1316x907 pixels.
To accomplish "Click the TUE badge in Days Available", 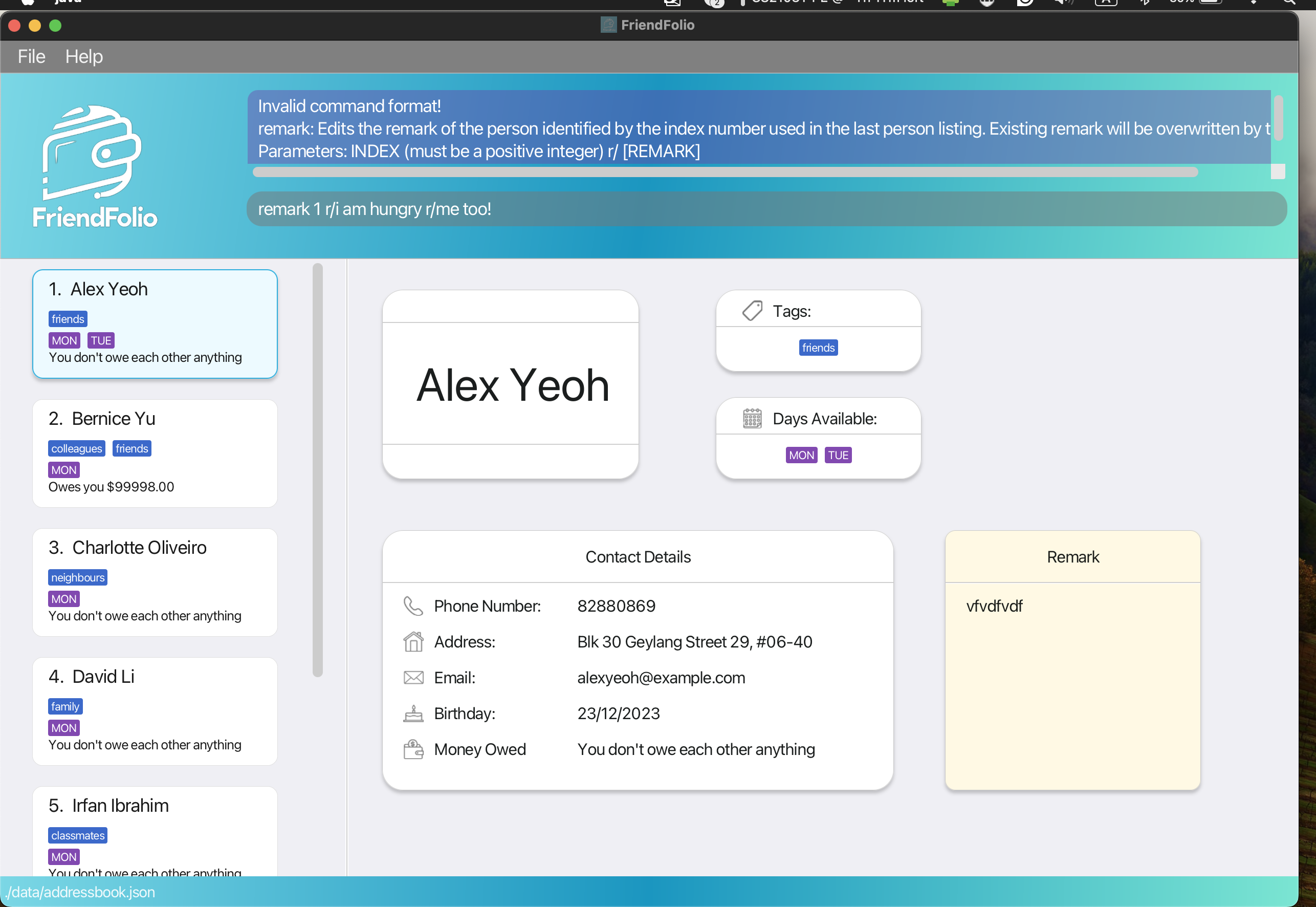I will tap(837, 455).
